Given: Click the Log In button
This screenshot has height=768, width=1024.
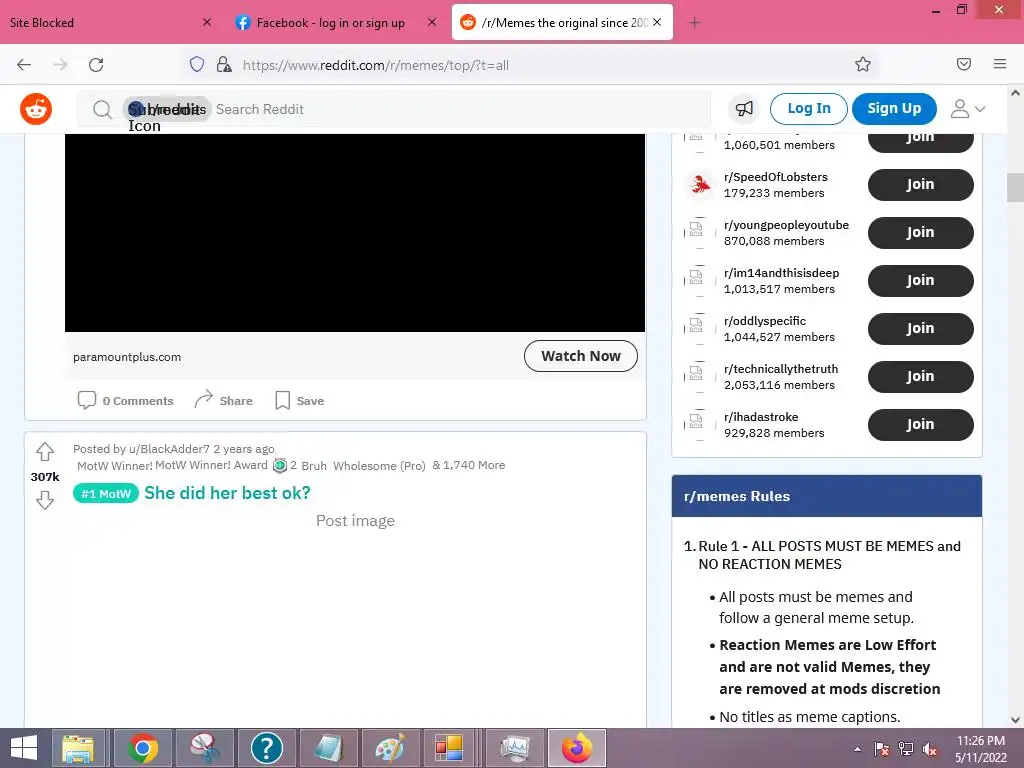Looking at the screenshot, I should pyautogui.click(x=808, y=108).
